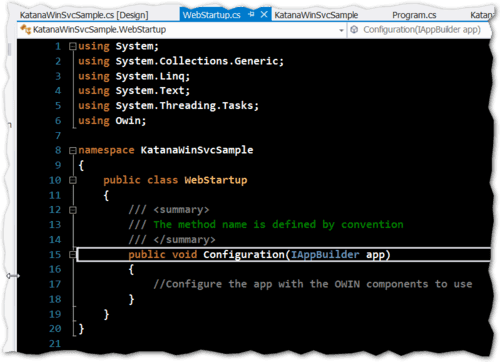Collapse the namespace KatanaWinSvcSample block
The image size is (500, 362).
[73, 151]
